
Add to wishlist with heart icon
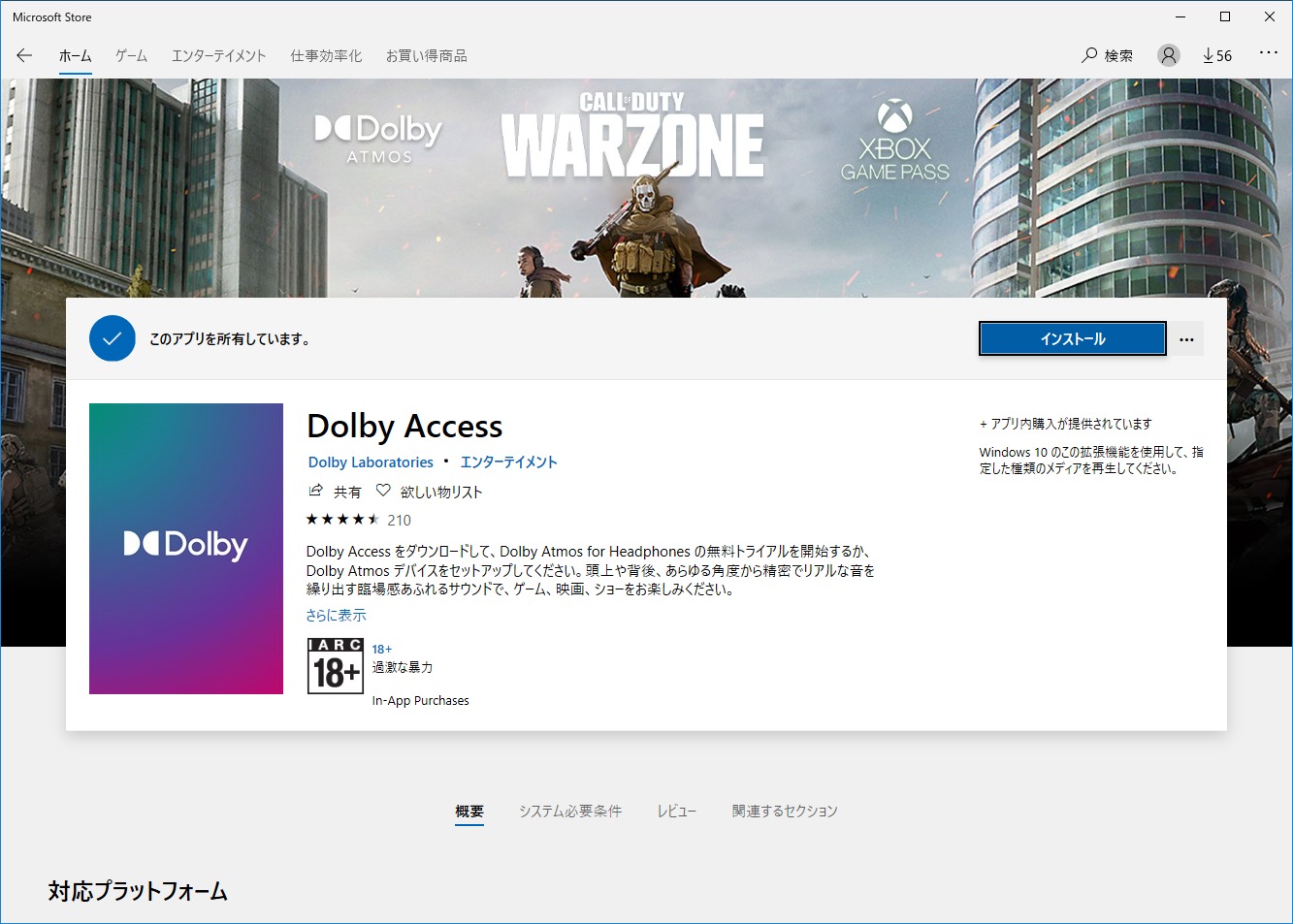(x=383, y=491)
